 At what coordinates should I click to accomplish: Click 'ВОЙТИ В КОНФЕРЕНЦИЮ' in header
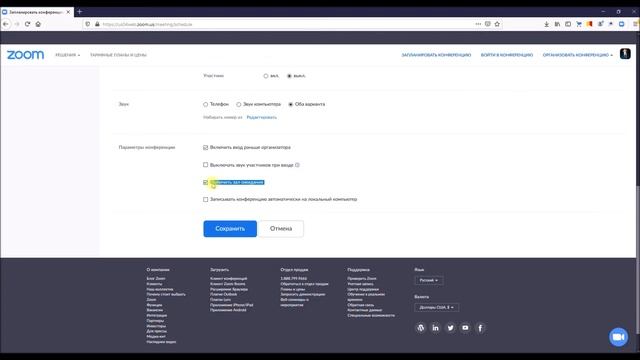pos(507,55)
